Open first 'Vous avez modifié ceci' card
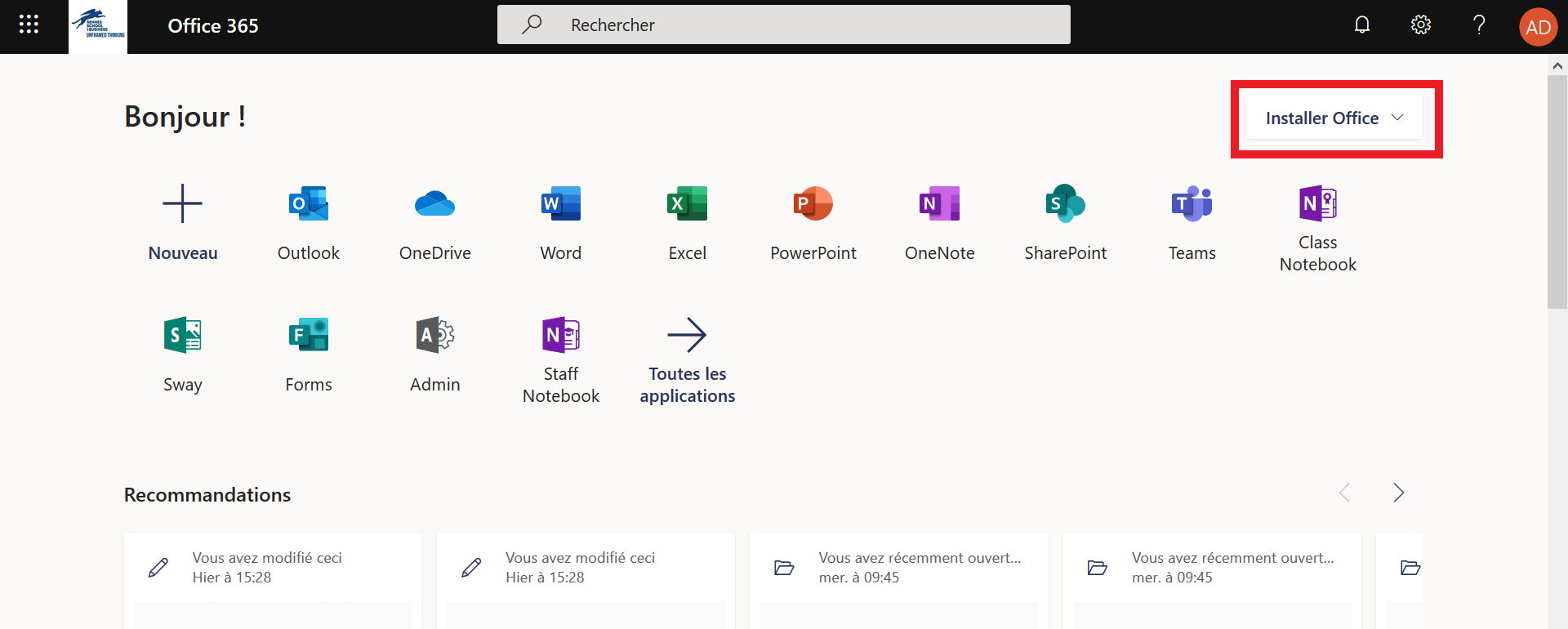Viewport: 1568px width, 629px height. pyautogui.click(x=273, y=581)
